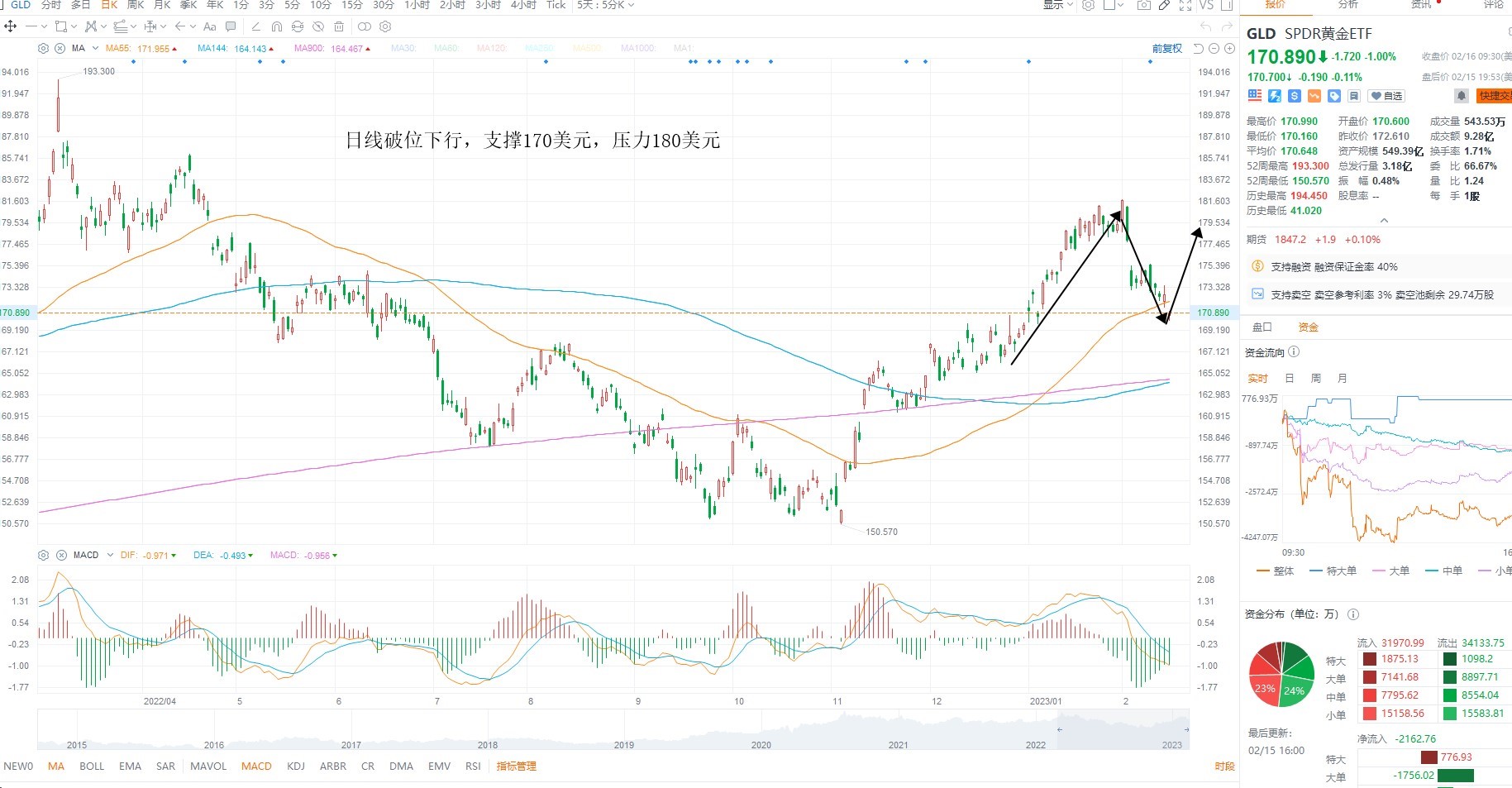Toggle the MA1000 average line

tap(638, 49)
